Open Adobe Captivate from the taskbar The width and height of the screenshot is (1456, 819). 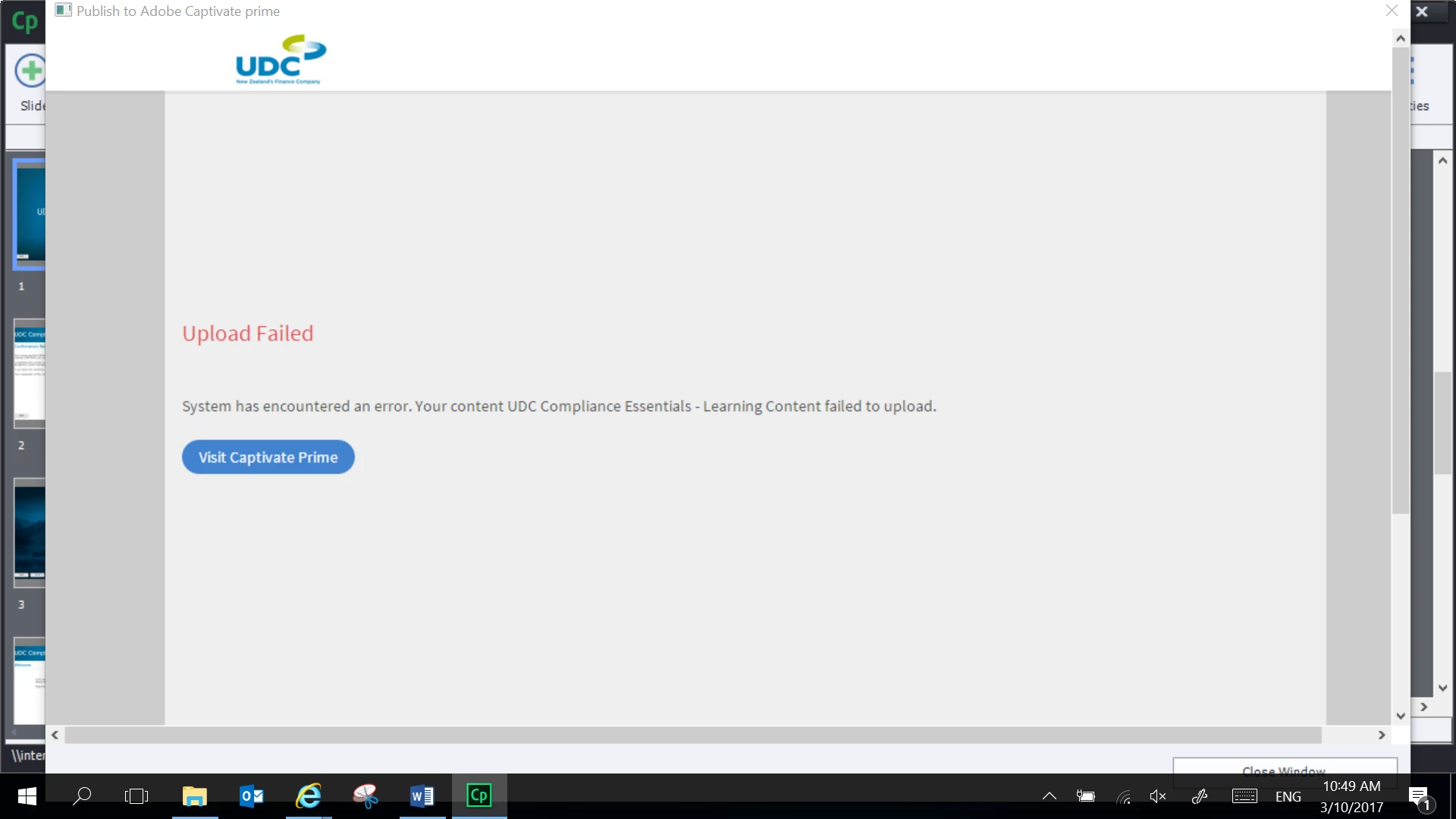click(479, 795)
